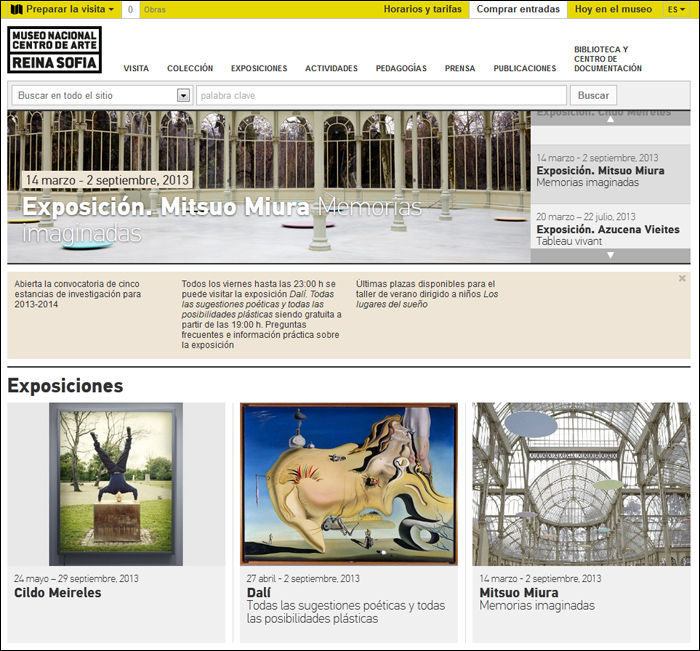This screenshot has width=700, height=651.
Task: Click the Museo Reina Sofia logo
Action: (x=54, y=50)
